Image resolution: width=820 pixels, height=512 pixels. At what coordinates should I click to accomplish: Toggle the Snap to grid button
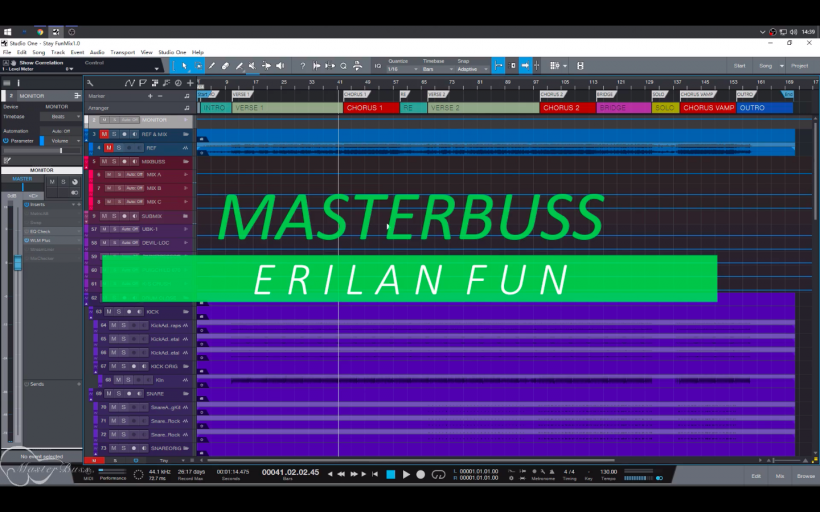point(498,66)
